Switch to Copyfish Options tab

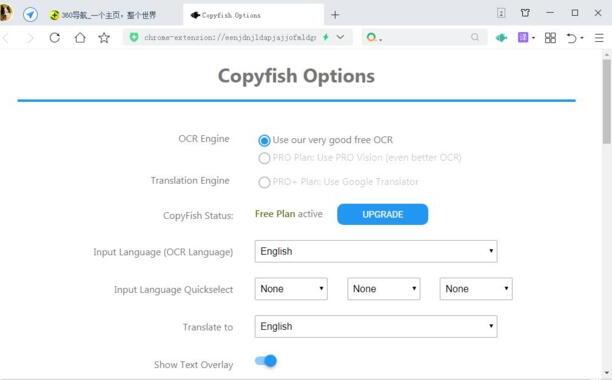coord(253,15)
